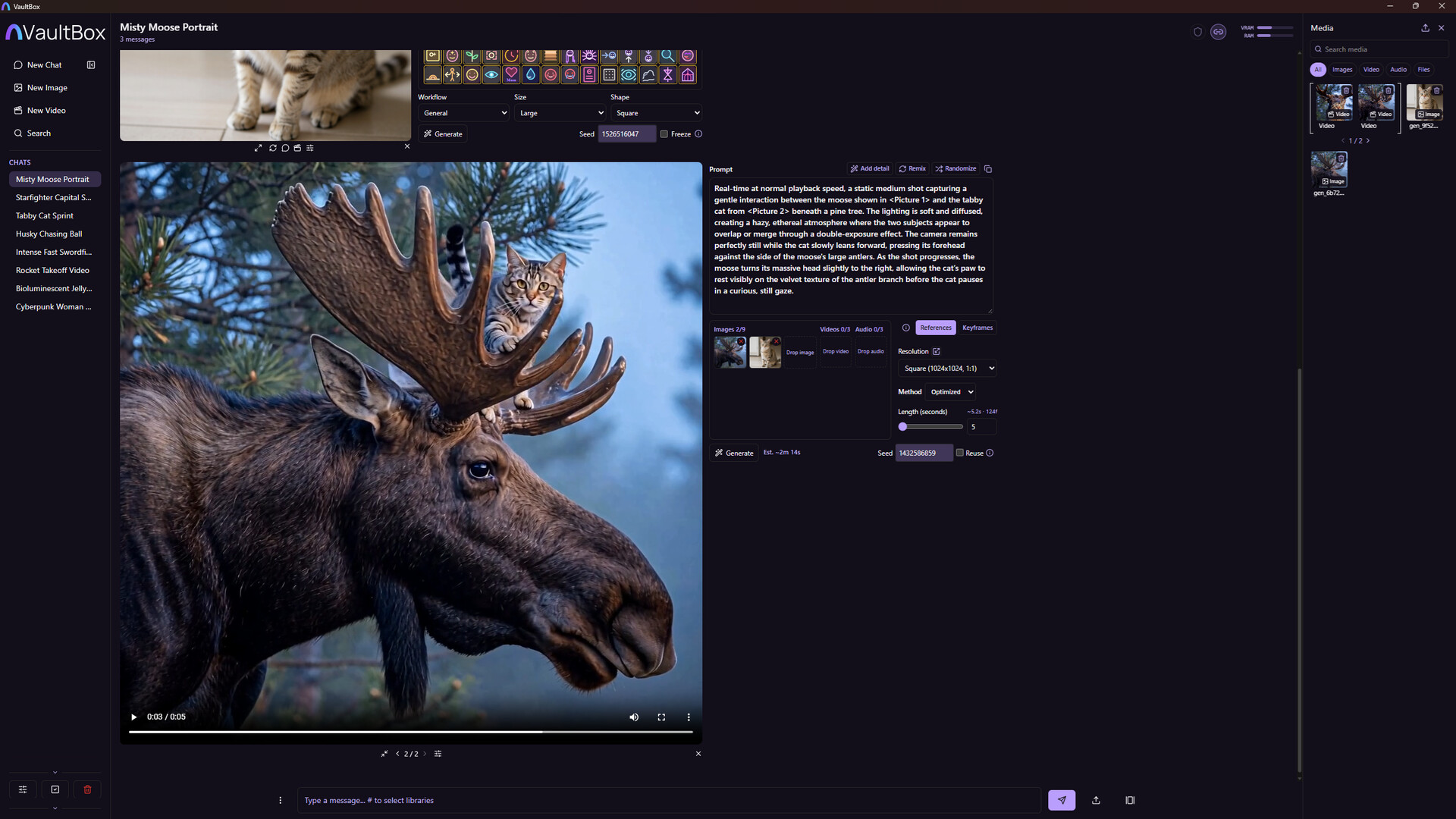The height and width of the screenshot is (819, 1456).
Task: Enable the Freeze seed checkbox
Action: (x=664, y=134)
